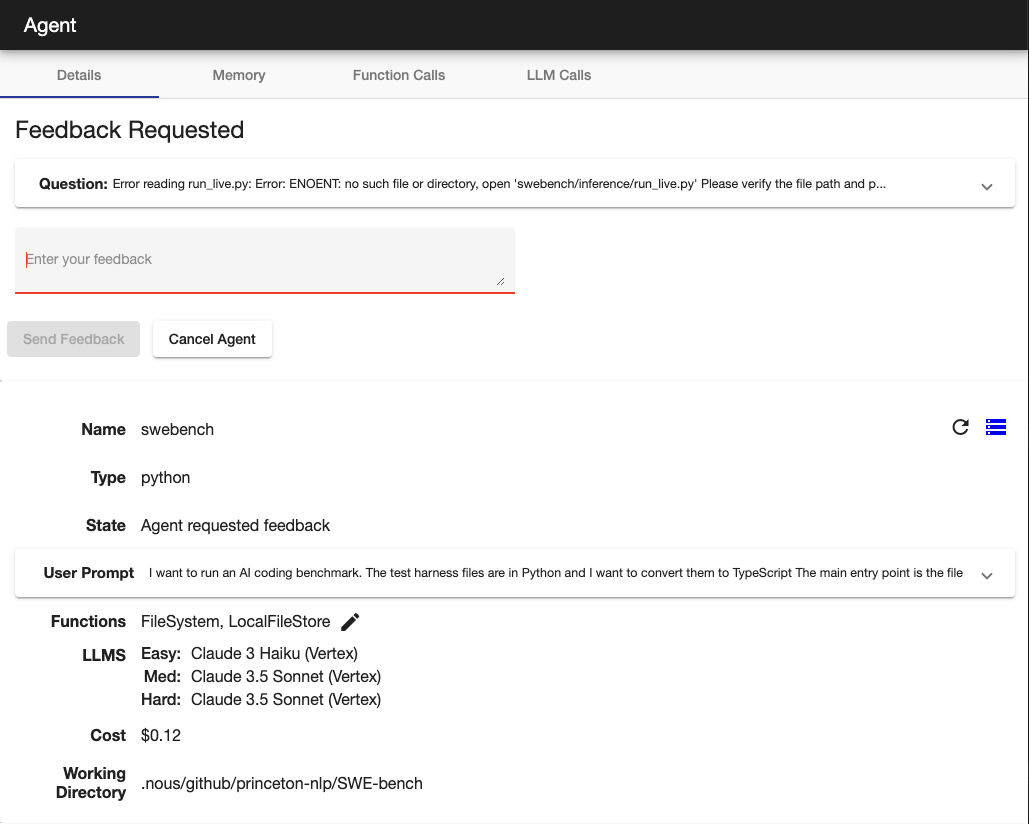Click the SWE-bench working directory path

(x=282, y=783)
